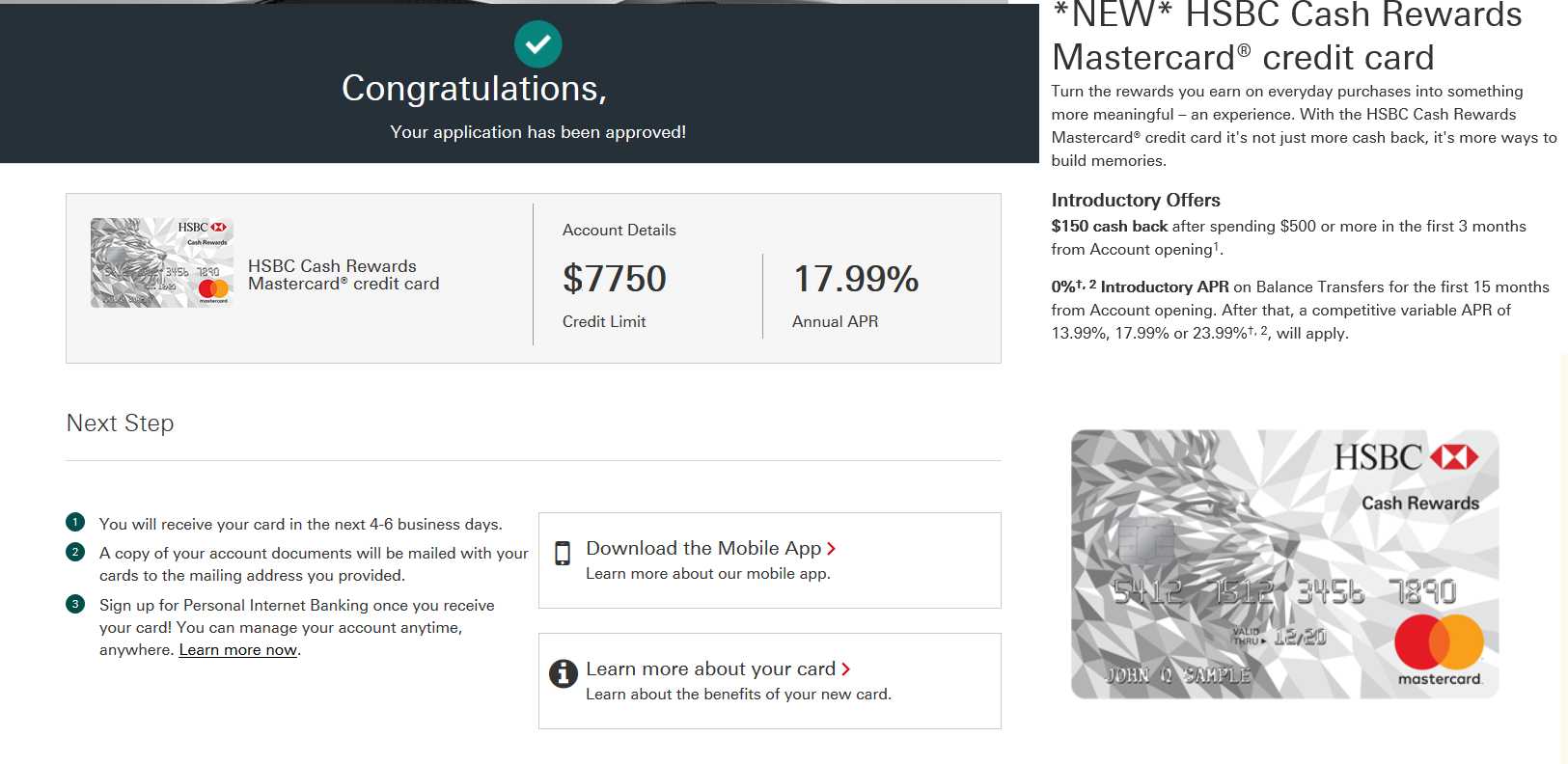Click the step 1 number badge
The image size is (1568, 764).
(x=75, y=522)
